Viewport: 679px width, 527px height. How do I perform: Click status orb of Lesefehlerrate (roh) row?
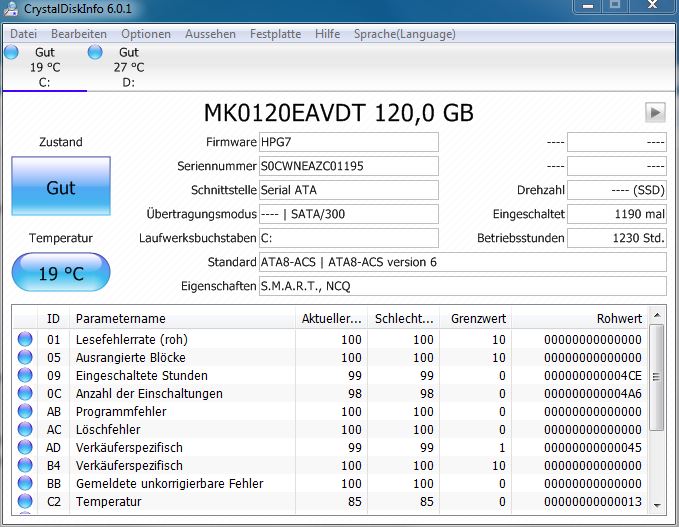[x=25, y=339]
